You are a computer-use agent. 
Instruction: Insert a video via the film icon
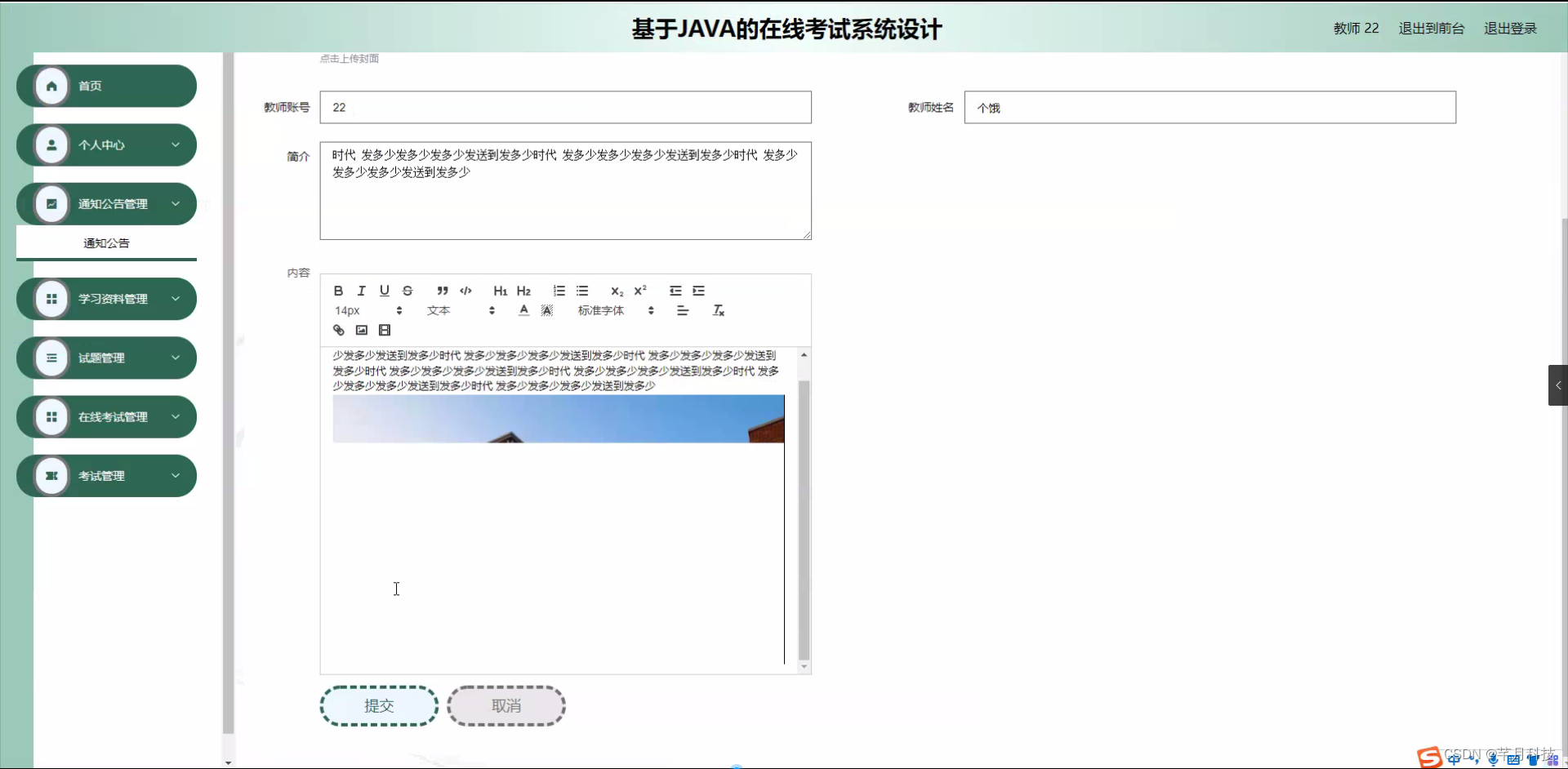coord(384,330)
